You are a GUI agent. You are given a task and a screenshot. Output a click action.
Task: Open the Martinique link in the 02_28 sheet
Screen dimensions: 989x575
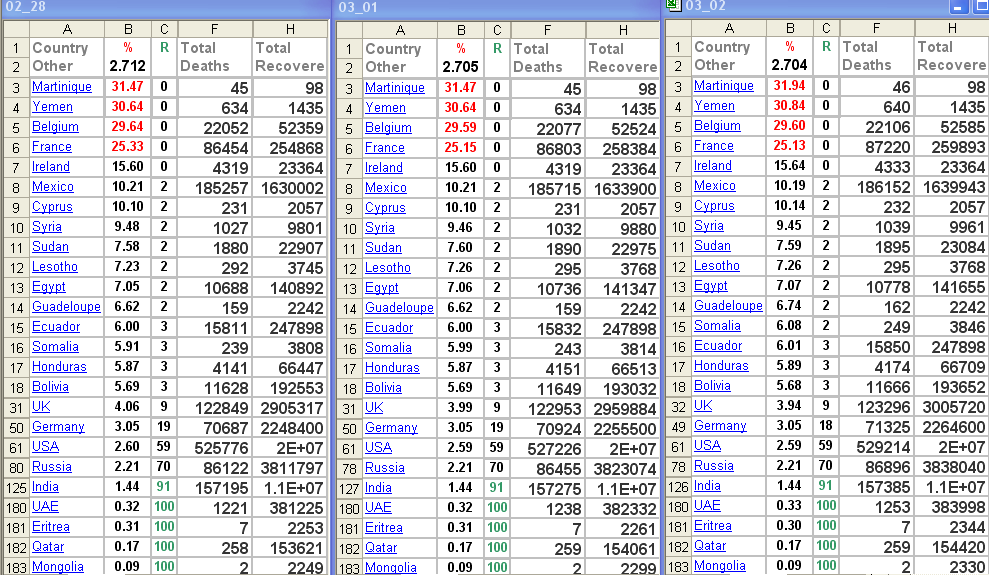click(62, 87)
